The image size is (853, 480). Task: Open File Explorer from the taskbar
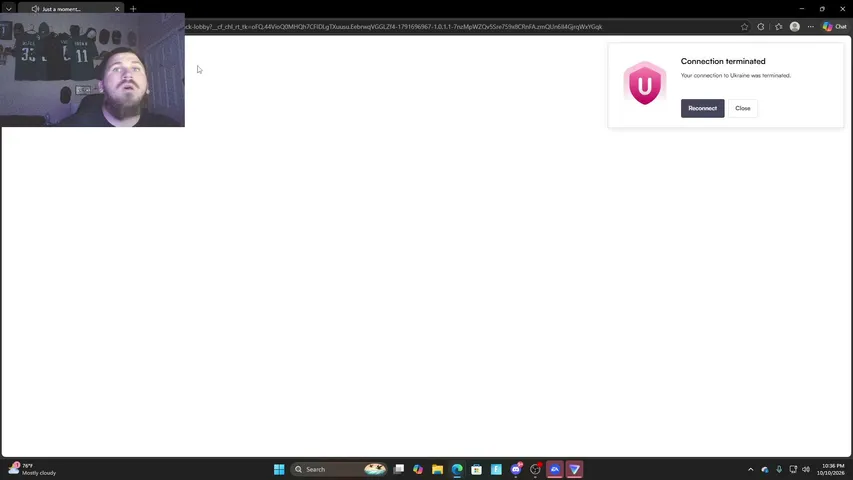click(437, 469)
